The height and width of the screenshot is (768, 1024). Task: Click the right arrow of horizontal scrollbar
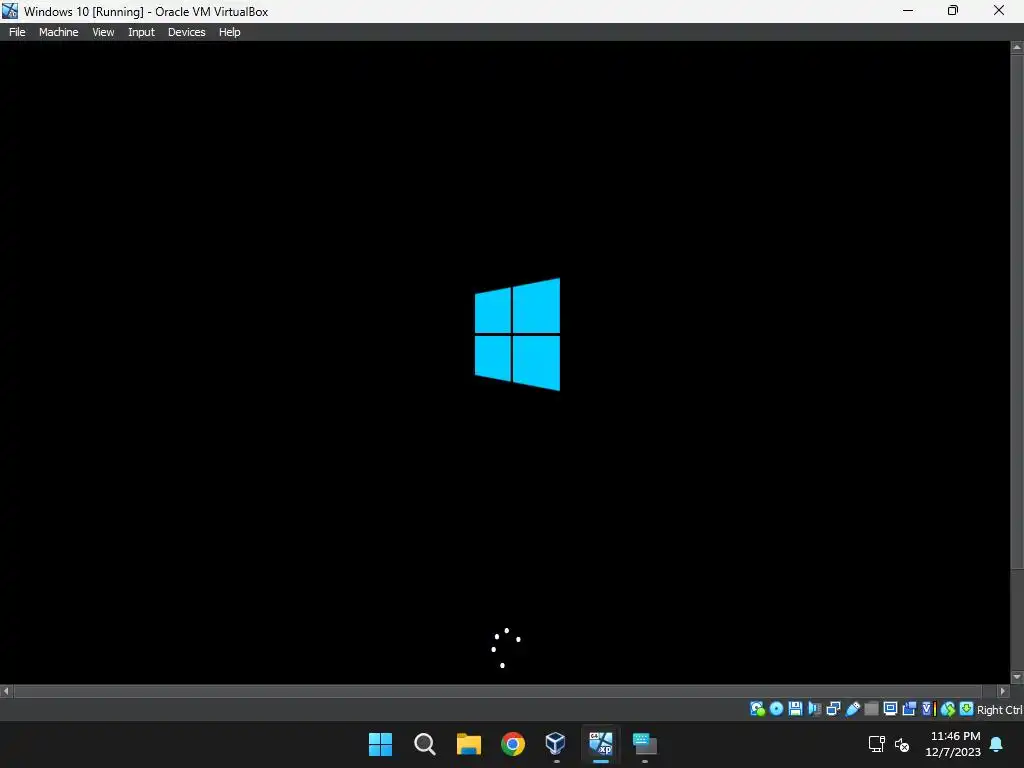click(1003, 691)
